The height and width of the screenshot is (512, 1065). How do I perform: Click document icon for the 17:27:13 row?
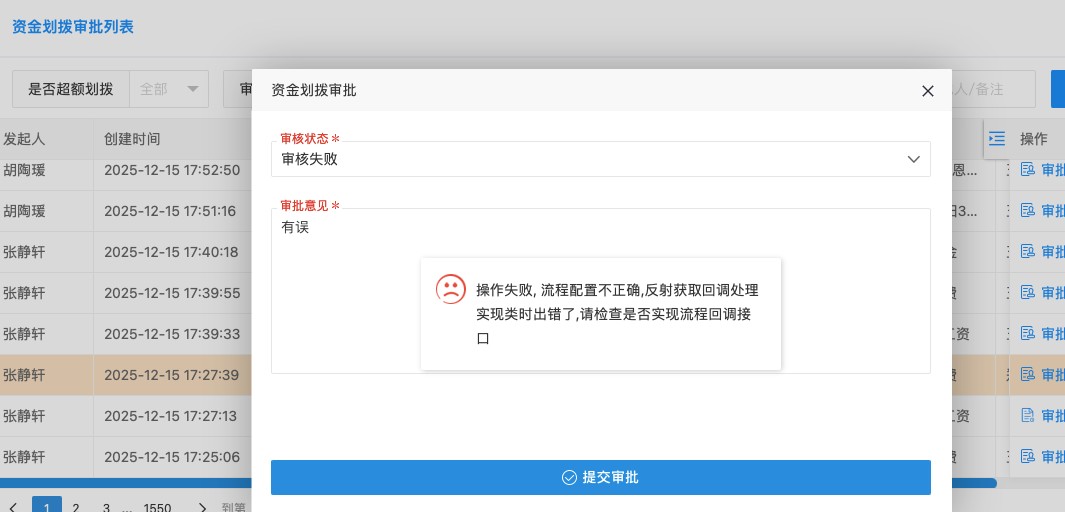coord(1028,416)
